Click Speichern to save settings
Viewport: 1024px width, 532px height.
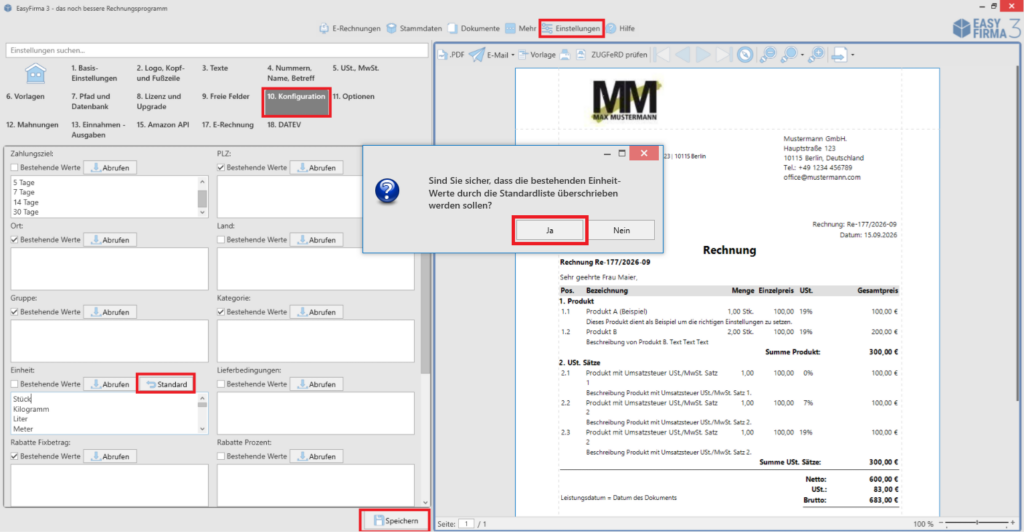pos(395,520)
